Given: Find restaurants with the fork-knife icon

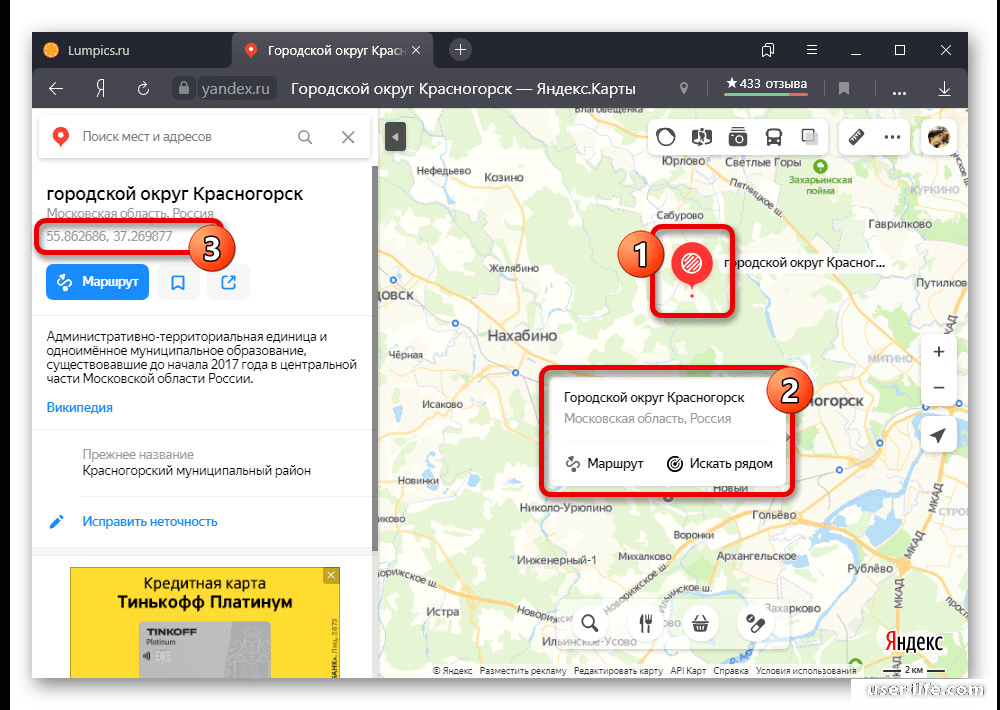Looking at the screenshot, I should [x=645, y=623].
